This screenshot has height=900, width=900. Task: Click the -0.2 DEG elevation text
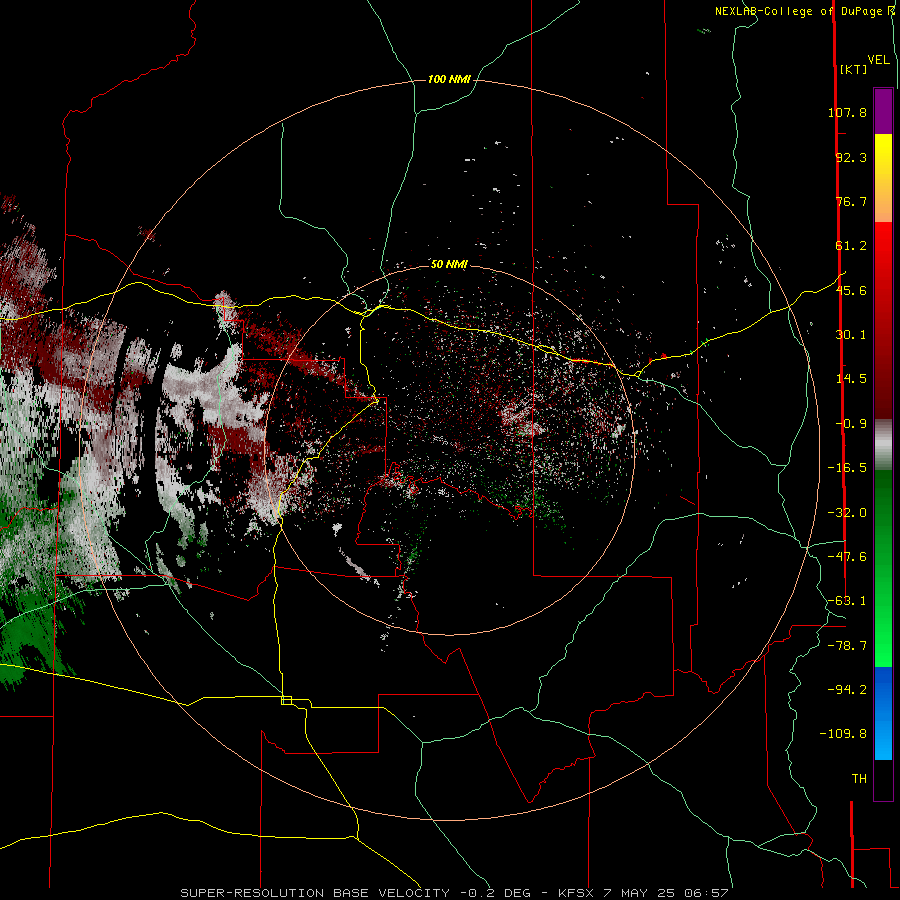[x=498, y=893]
